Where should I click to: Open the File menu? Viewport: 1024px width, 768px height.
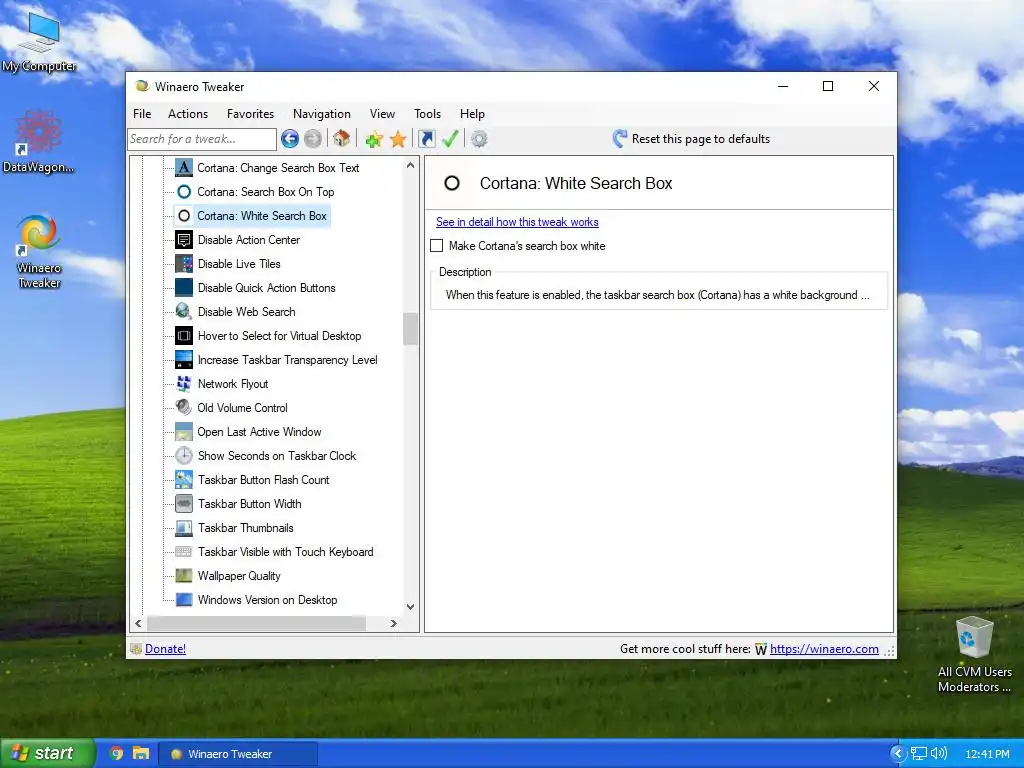coord(142,114)
